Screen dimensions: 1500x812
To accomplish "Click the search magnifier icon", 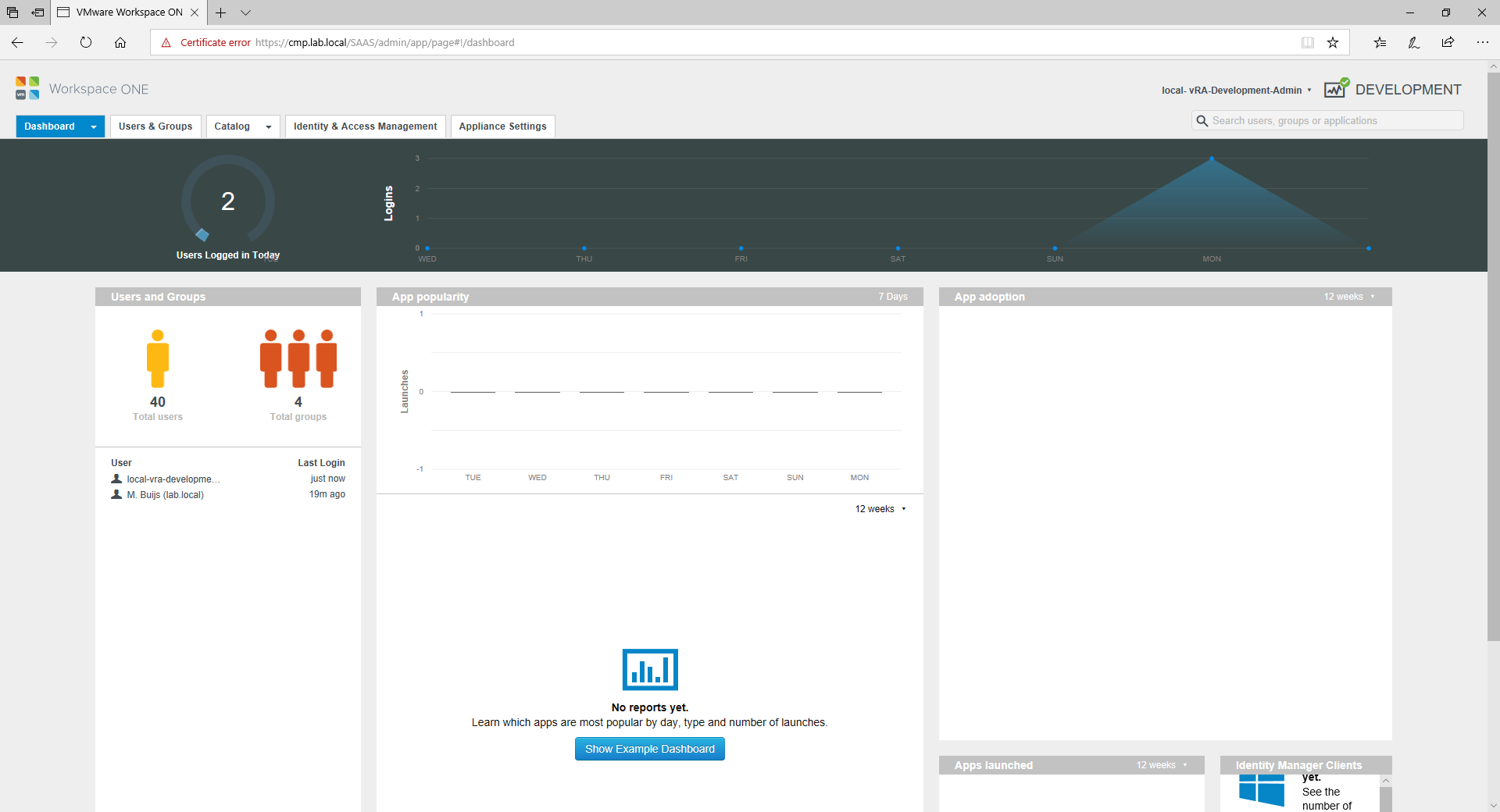I will 1202,121.
